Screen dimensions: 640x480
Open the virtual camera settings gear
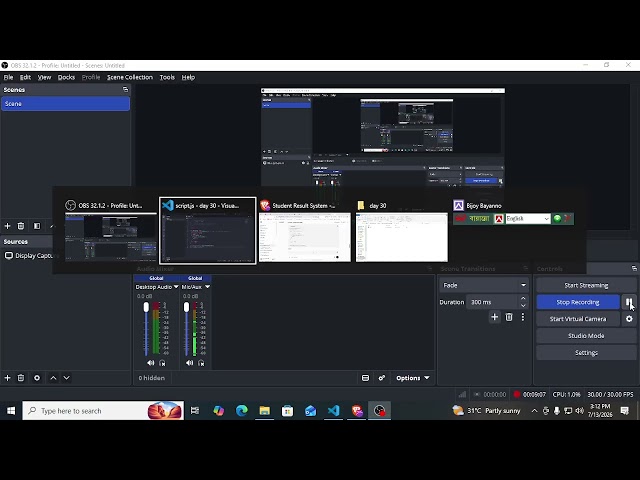(629, 319)
